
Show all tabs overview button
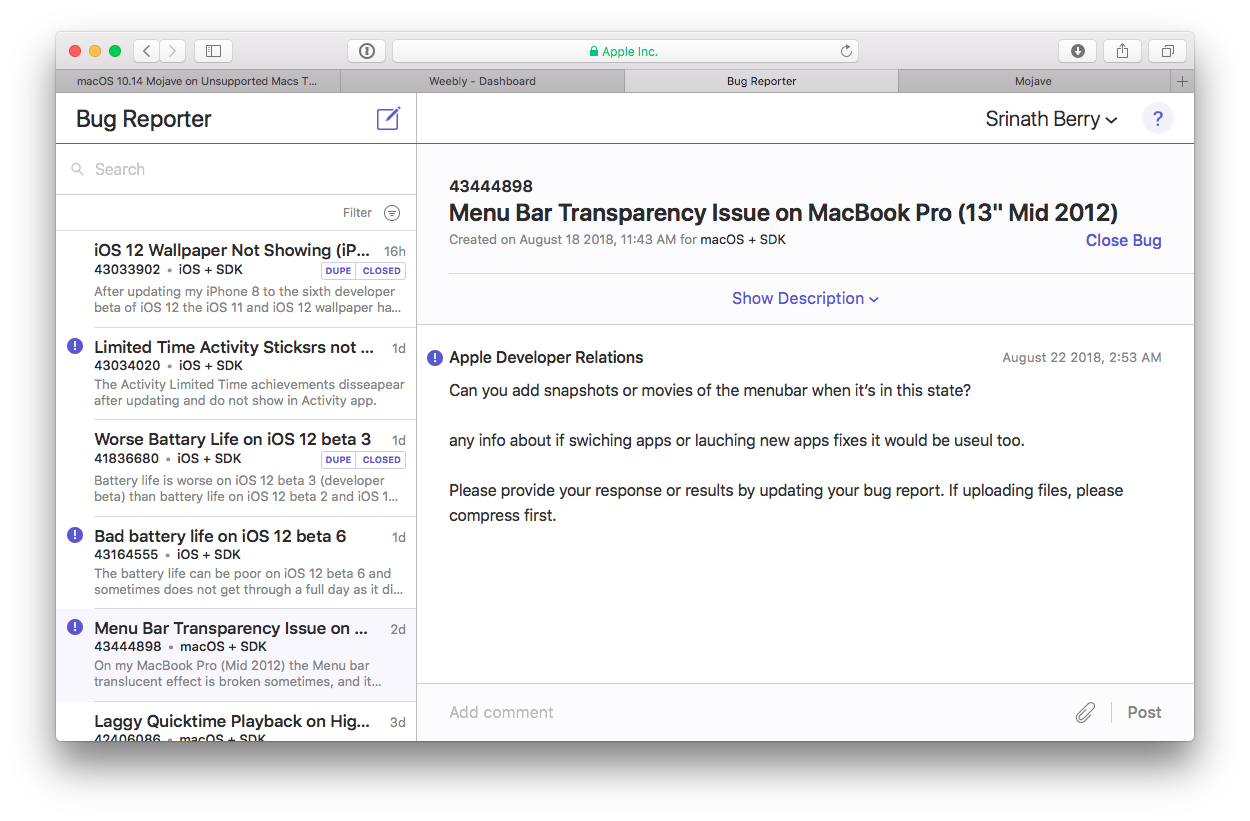[x=1167, y=51]
